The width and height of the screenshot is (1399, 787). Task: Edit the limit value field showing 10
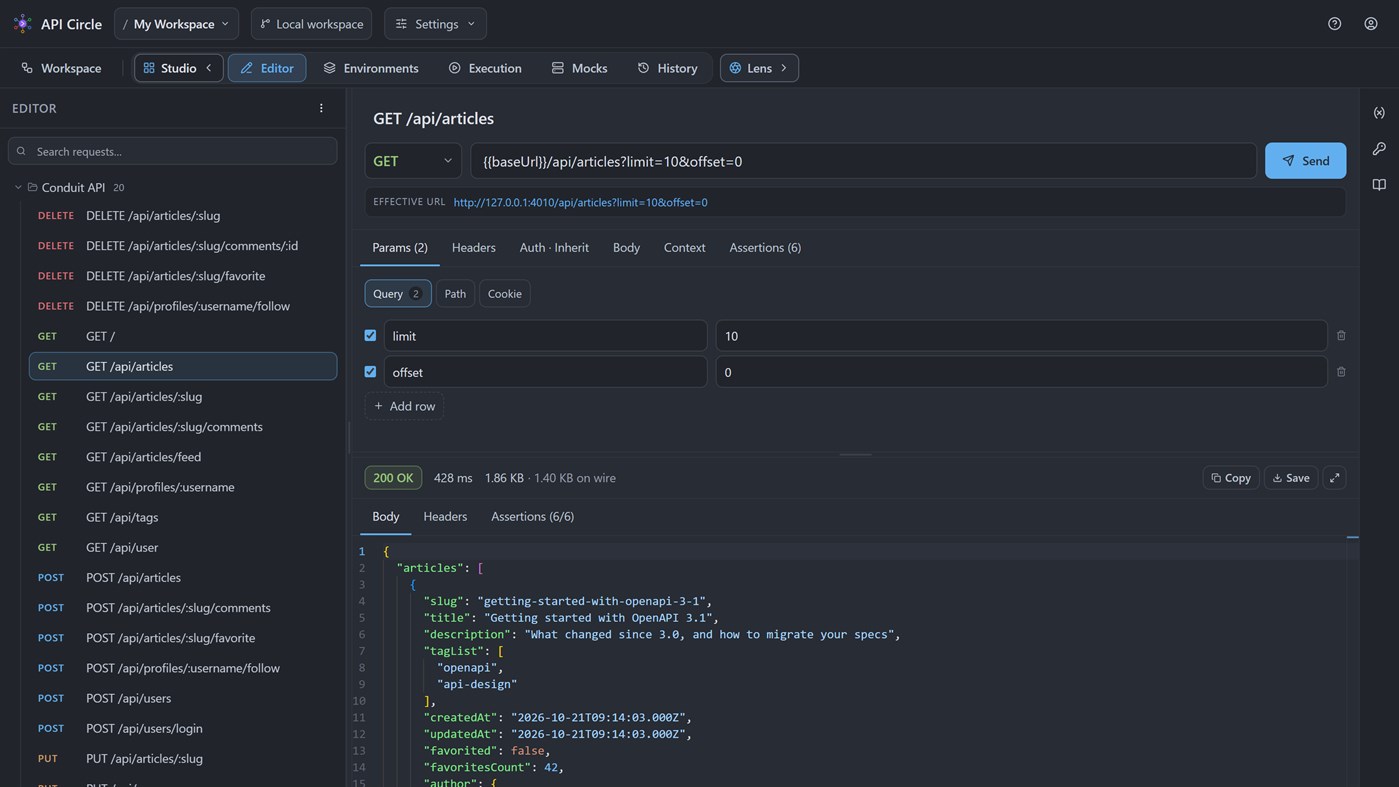[x=1021, y=336]
